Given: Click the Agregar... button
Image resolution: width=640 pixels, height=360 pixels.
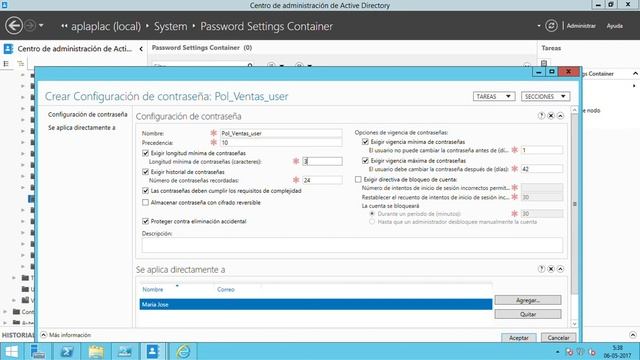Looking at the screenshot, I should [x=528, y=300].
